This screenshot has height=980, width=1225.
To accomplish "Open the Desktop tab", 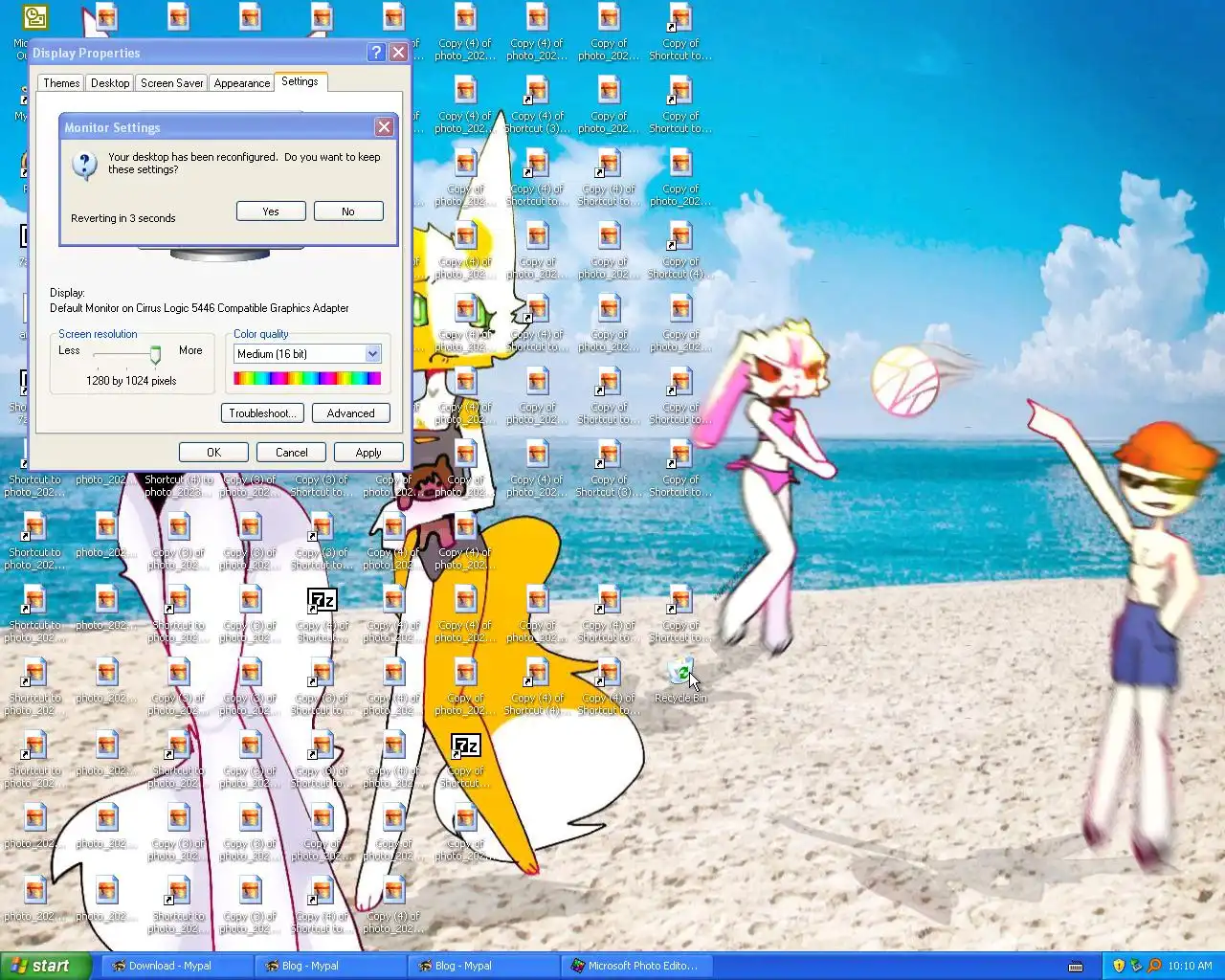I will tap(110, 83).
